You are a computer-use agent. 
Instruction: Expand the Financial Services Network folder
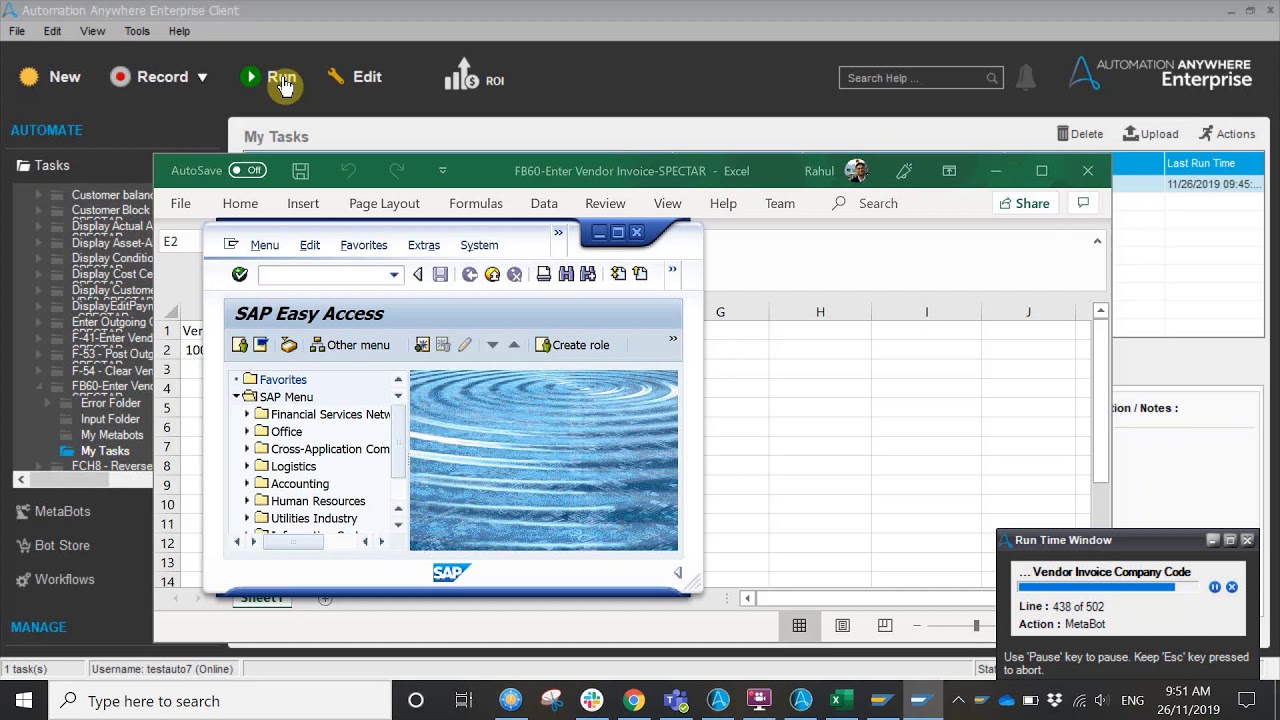pos(247,414)
